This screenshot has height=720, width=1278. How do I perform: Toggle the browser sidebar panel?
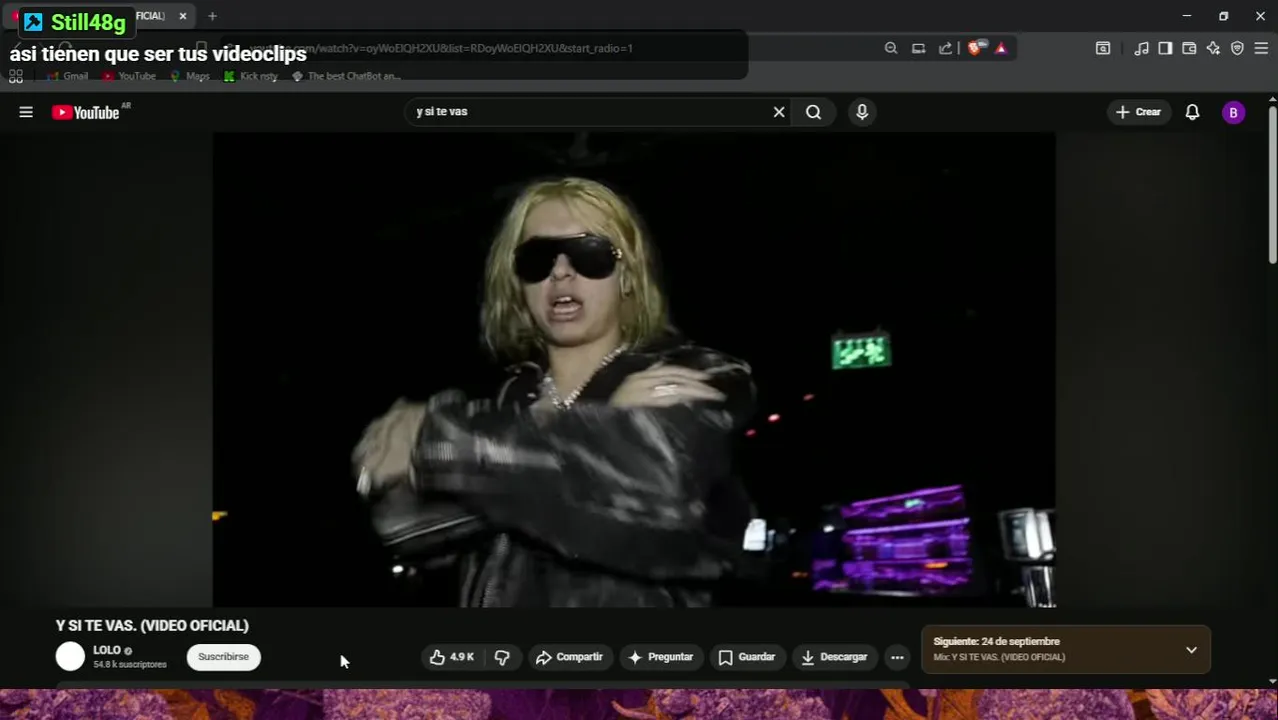pos(1165,48)
